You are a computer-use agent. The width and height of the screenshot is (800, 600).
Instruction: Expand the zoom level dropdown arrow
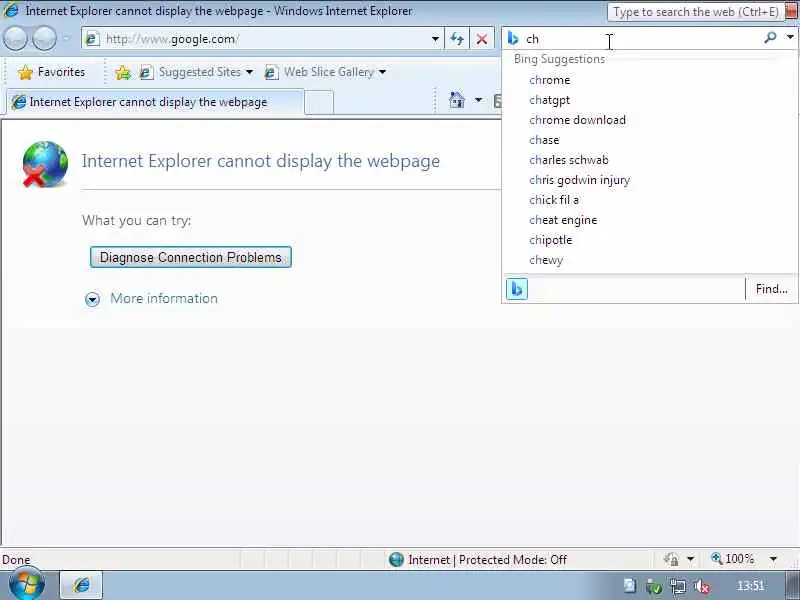[x=773, y=559]
